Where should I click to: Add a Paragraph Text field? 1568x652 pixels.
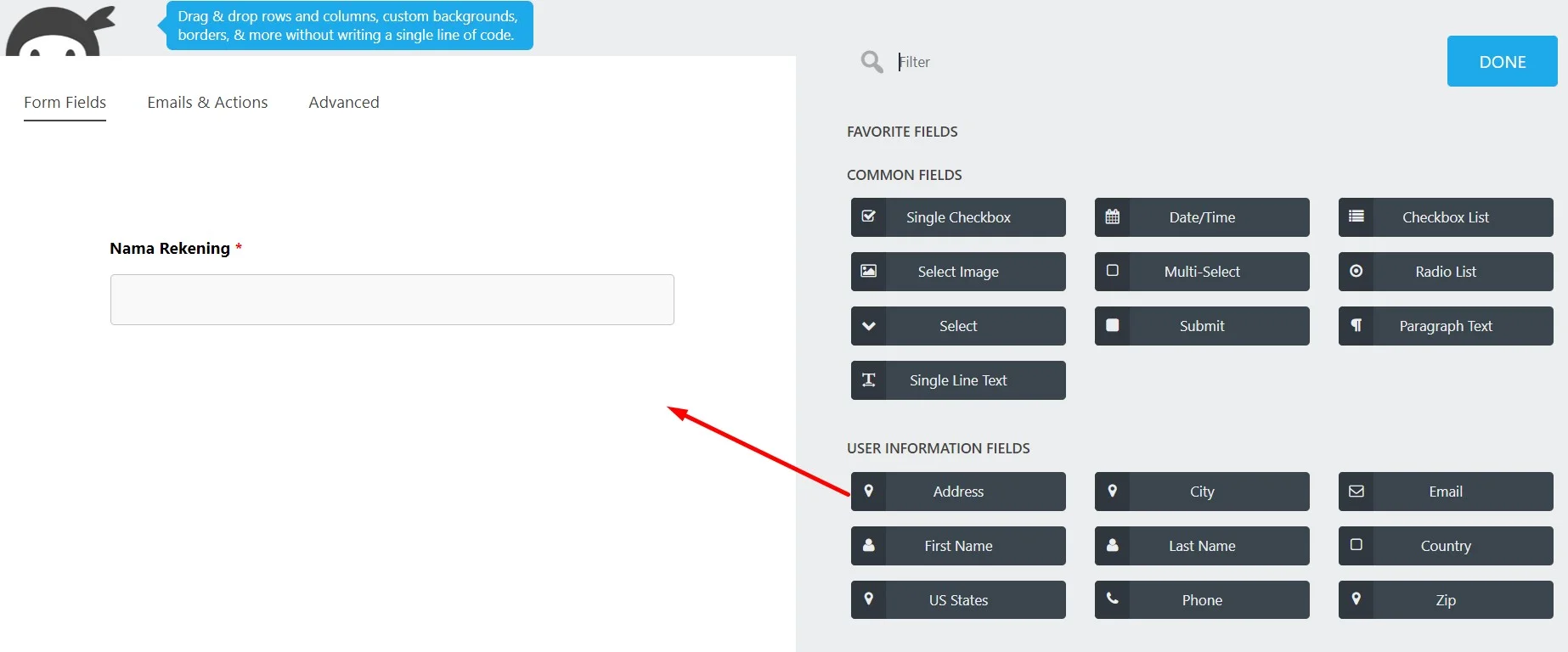tap(1446, 326)
